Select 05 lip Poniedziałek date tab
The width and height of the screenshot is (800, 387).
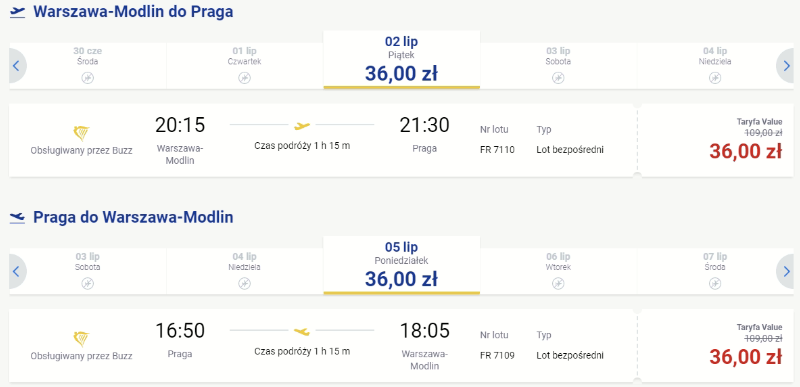pyautogui.click(x=402, y=265)
